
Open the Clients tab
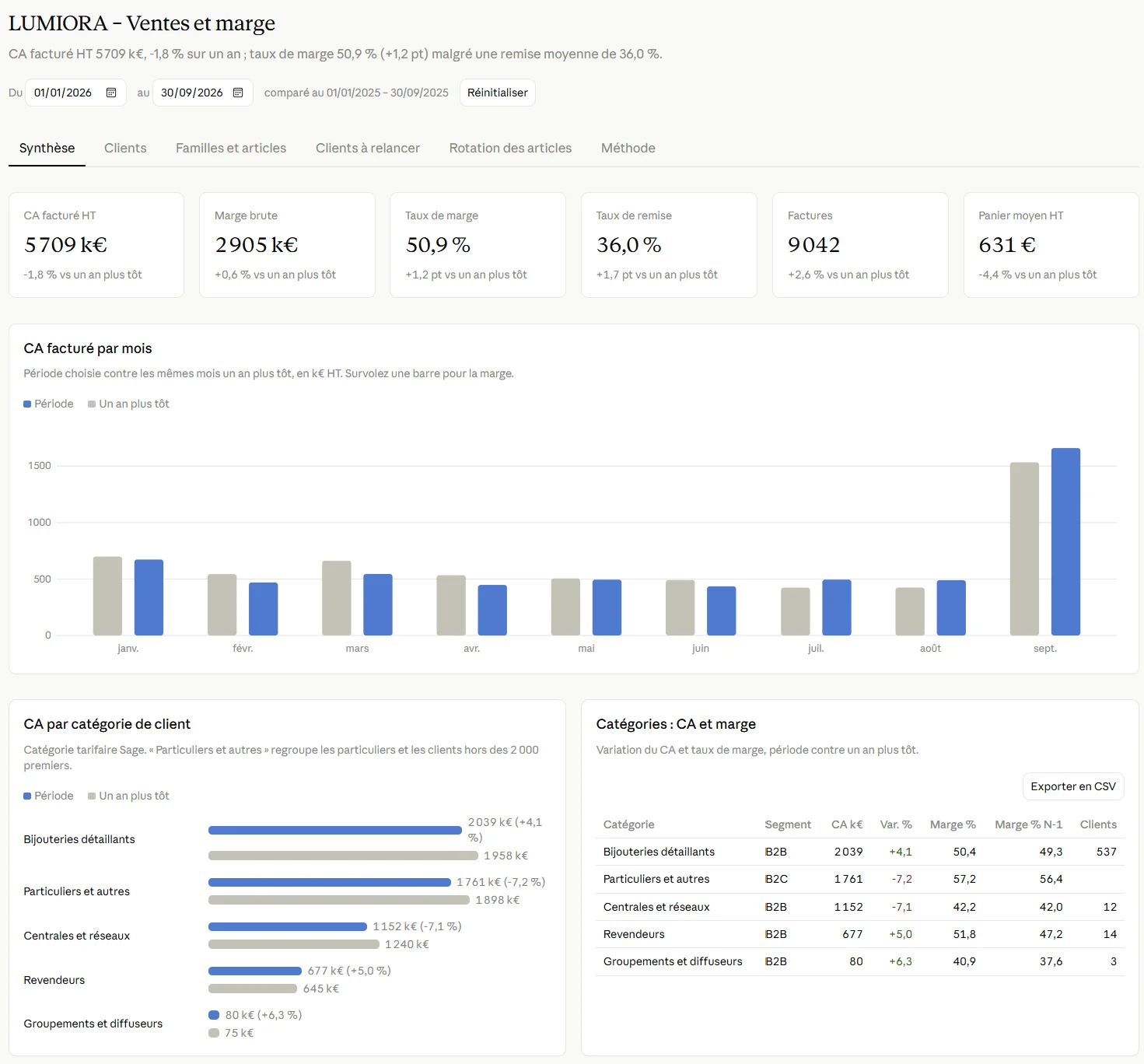[125, 148]
